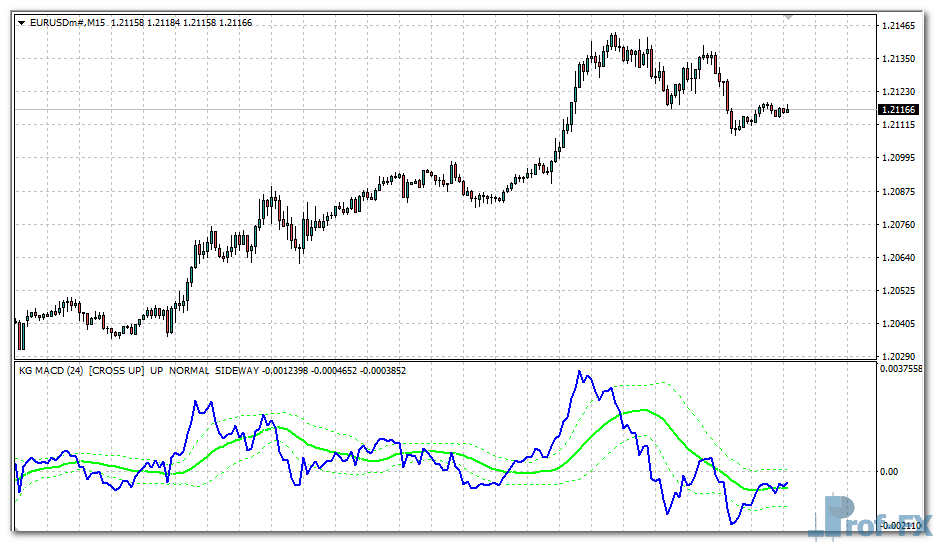
Task: Click the blue MACD line lowest trough
Action: click(x=732, y=522)
